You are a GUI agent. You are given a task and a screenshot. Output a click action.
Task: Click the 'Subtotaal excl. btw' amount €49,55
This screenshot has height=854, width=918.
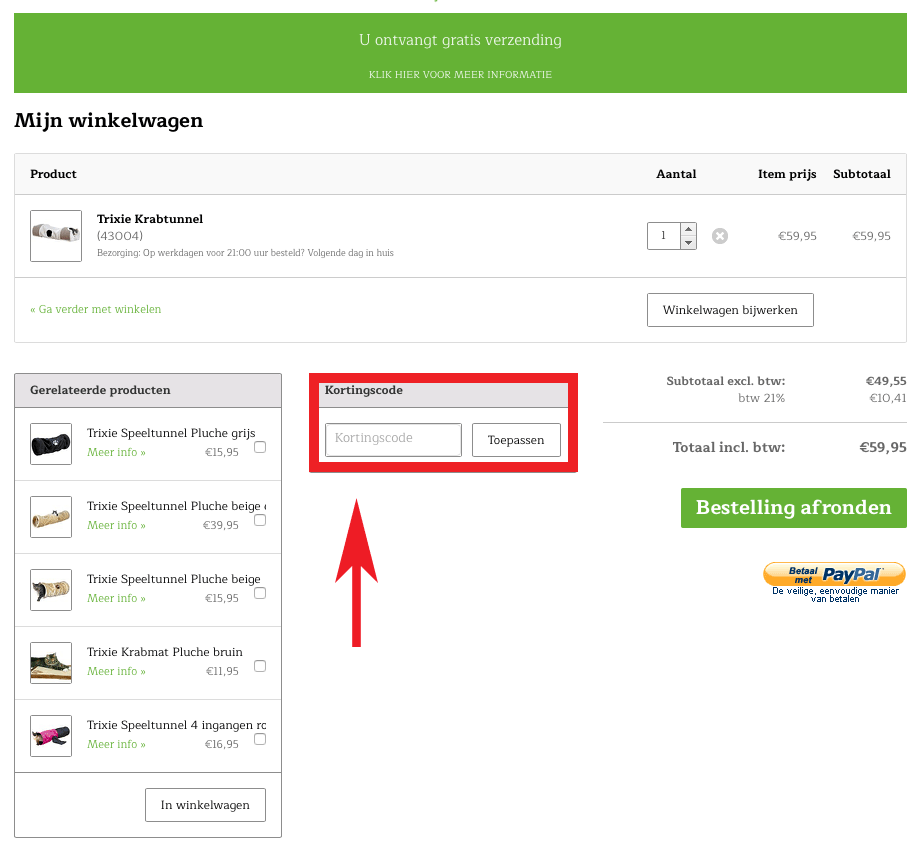tap(886, 381)
